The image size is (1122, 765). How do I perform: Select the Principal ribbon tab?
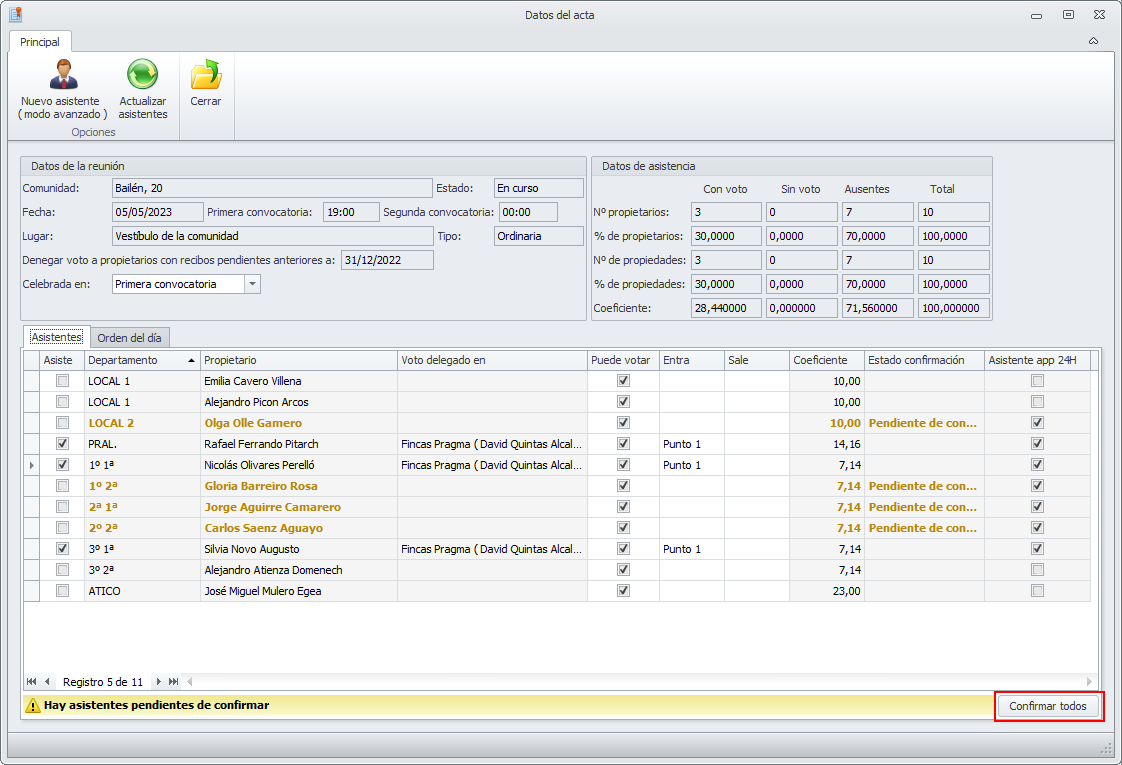(40, 42)
